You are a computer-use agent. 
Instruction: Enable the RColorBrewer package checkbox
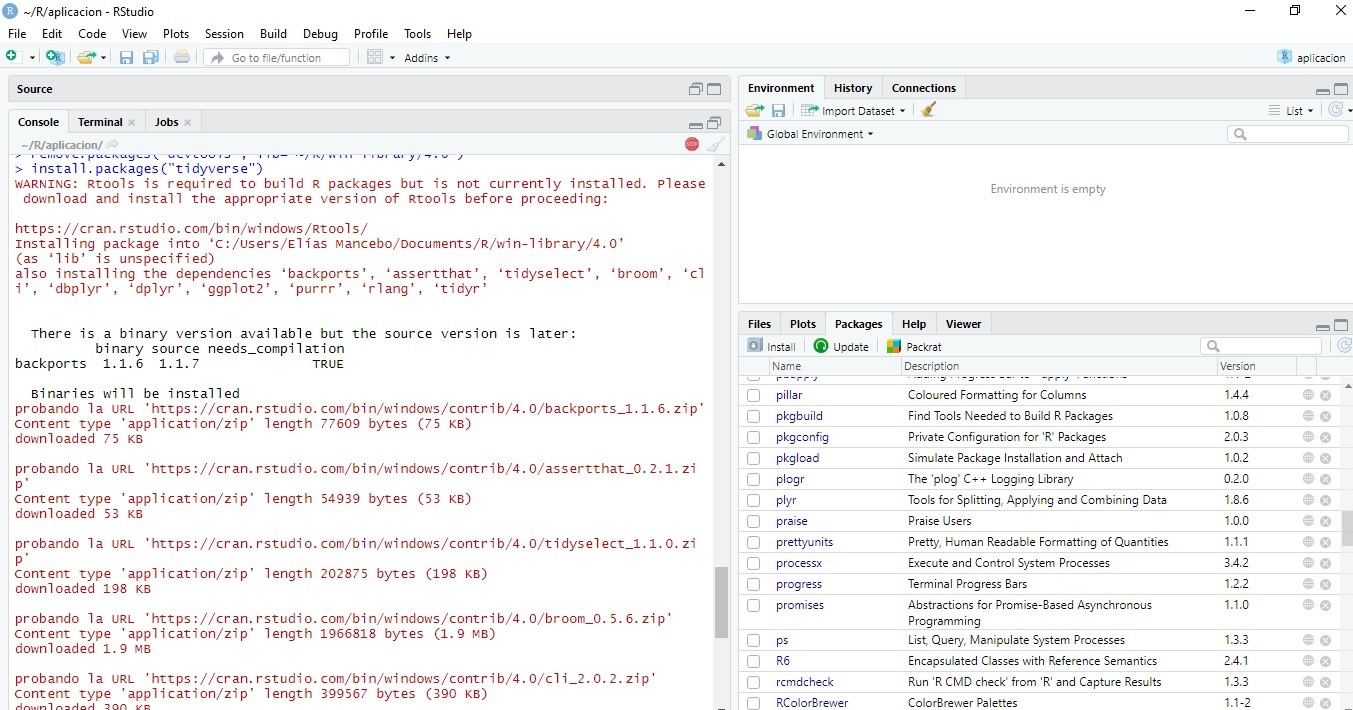pyautogui.click(x=754, y=702)
